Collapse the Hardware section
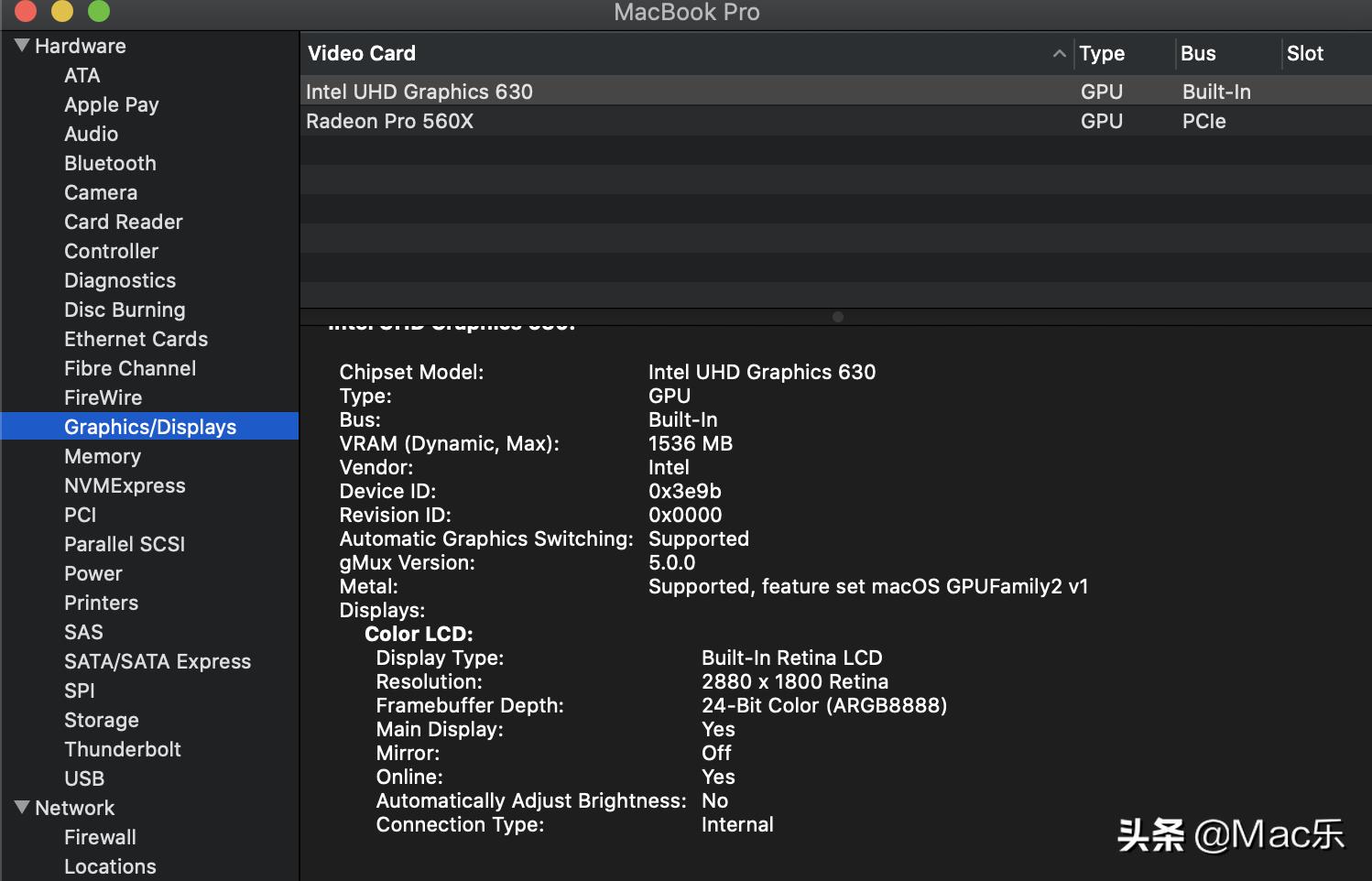 click(21, 46)
